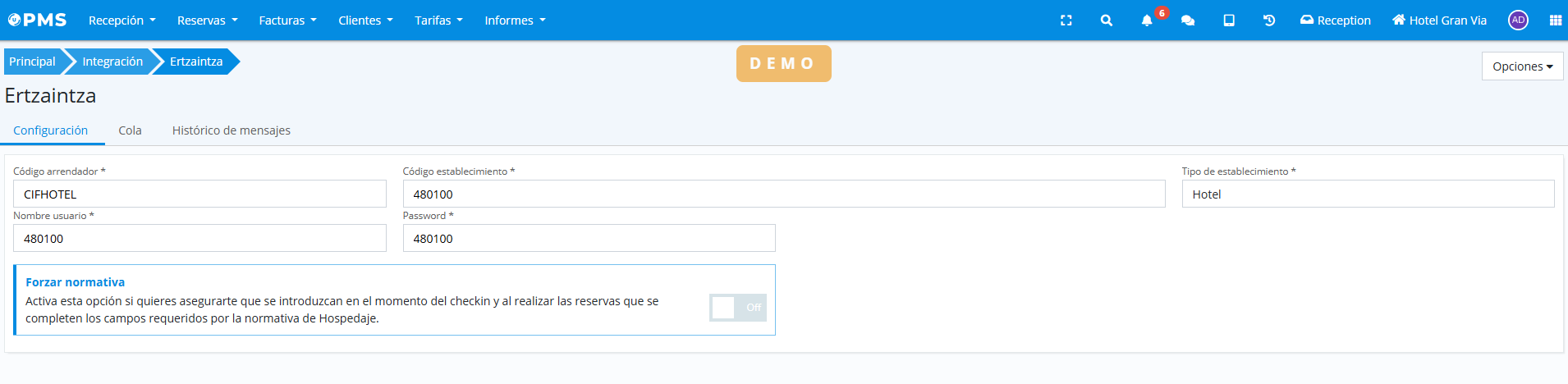This screenshot has height=384, width=1568.
Task: Click the AD user avatar
Action: (1518, 21)
